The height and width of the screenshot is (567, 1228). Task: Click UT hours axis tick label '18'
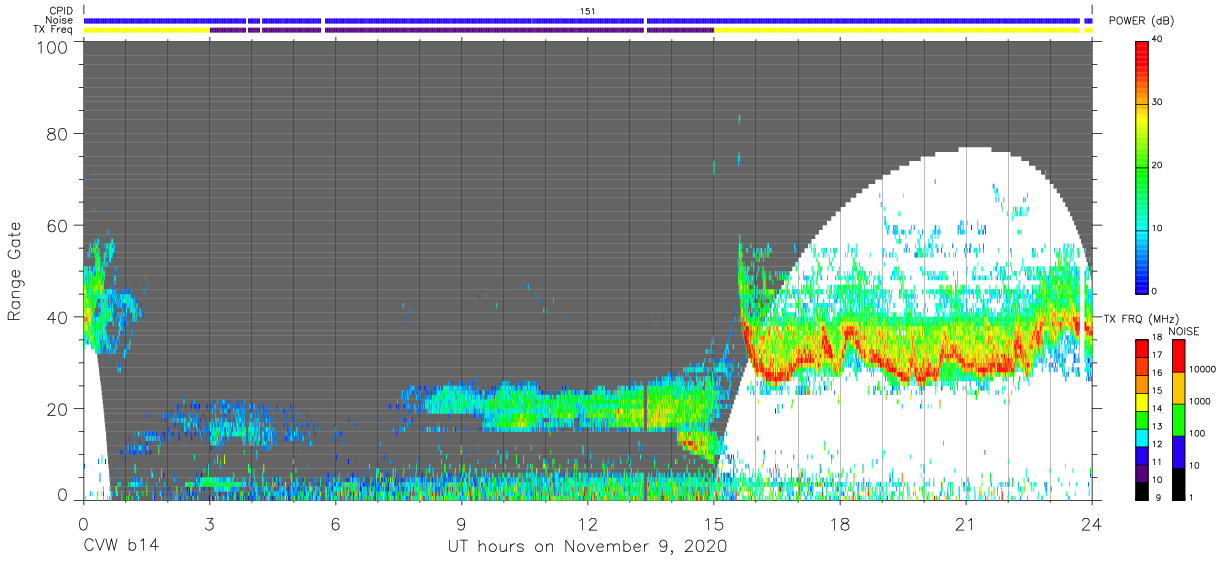click(x=840, y=524)
